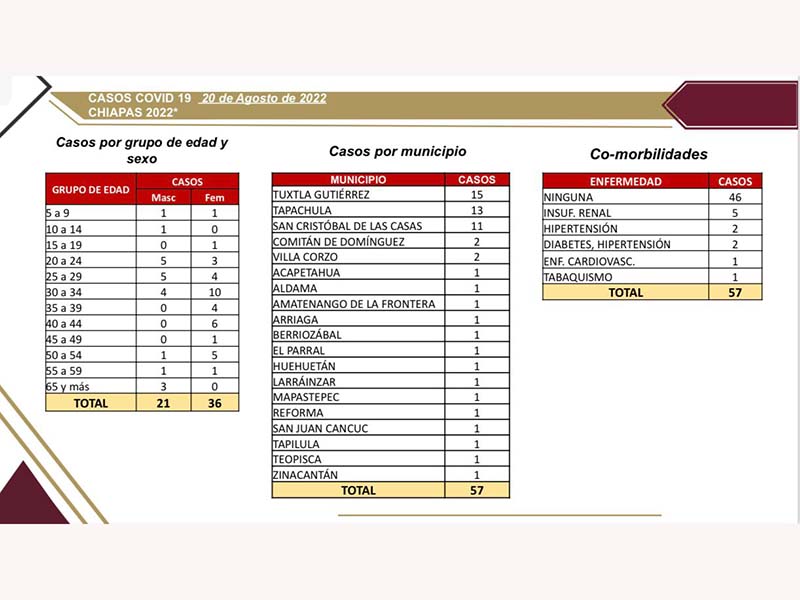Click the 'MAPASTEPEC' municipality
Image resolution: width=800 pixels, height=600 pixels.
[x=306, y=397]
